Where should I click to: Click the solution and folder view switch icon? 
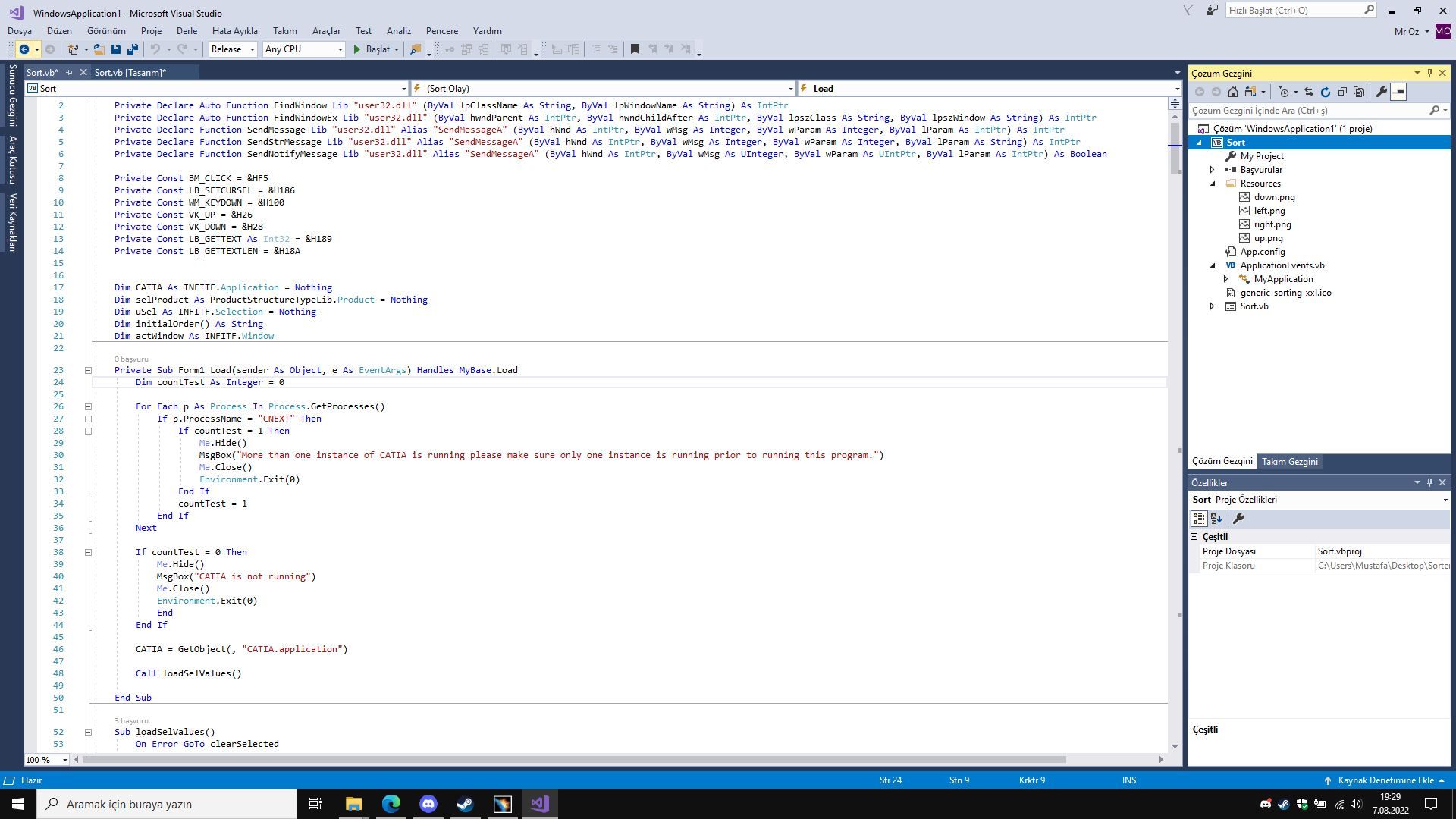coord(1250,92)
